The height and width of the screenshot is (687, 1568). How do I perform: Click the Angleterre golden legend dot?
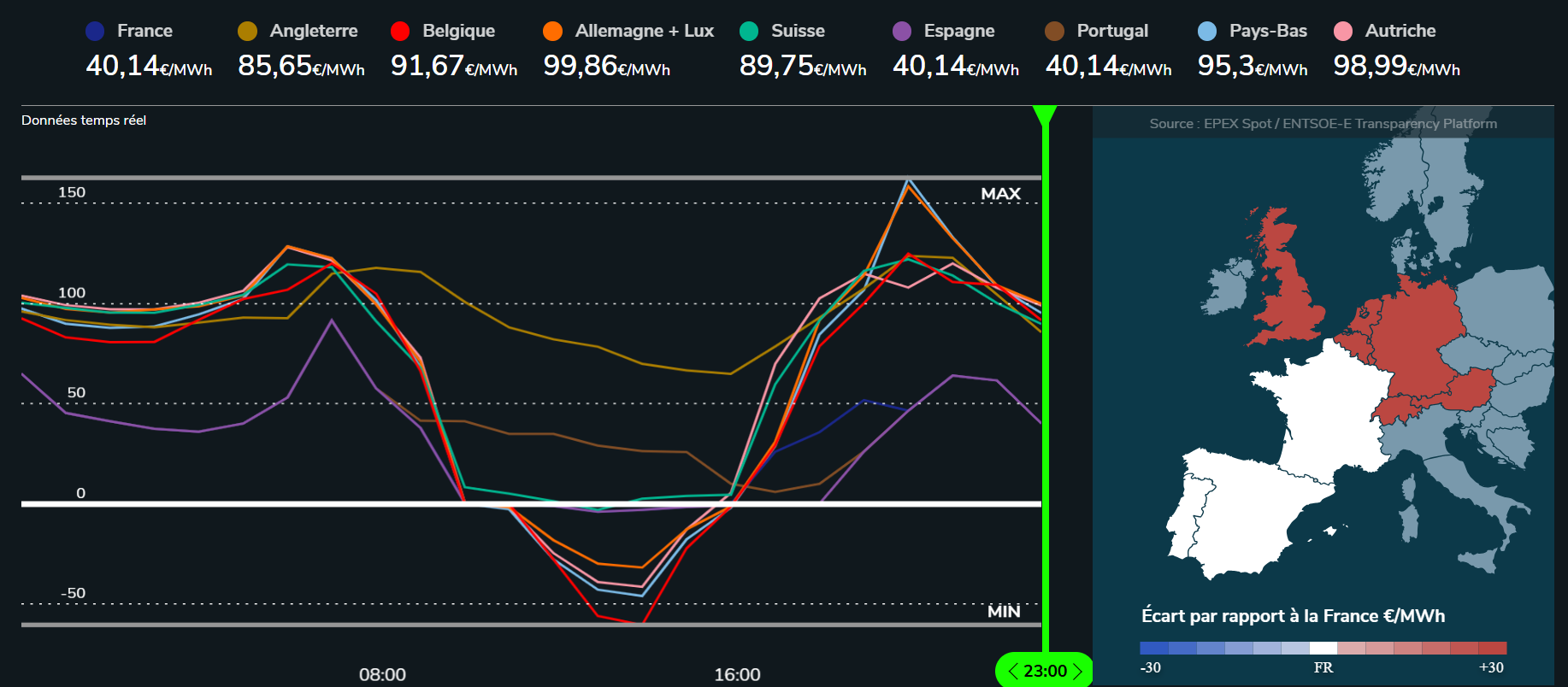point(247,31)
